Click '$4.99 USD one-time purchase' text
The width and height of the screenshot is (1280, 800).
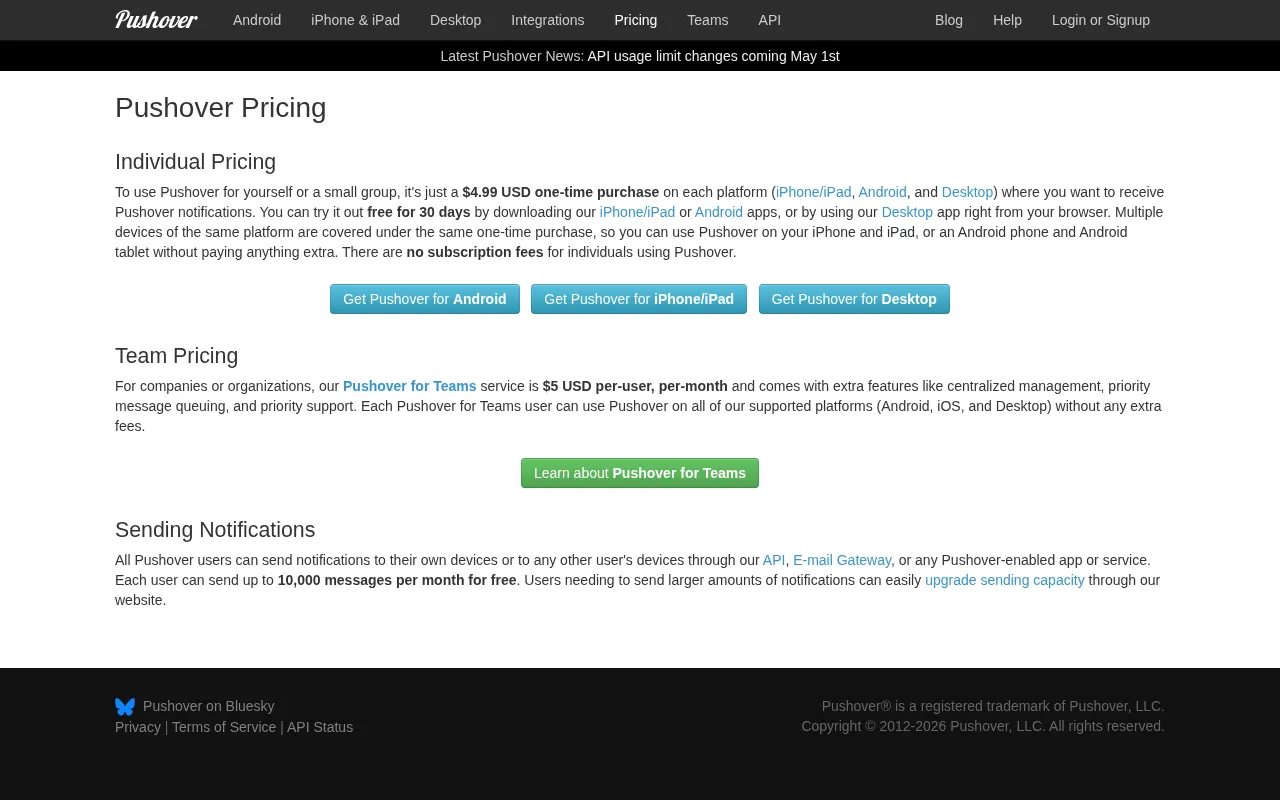(561, 192)
